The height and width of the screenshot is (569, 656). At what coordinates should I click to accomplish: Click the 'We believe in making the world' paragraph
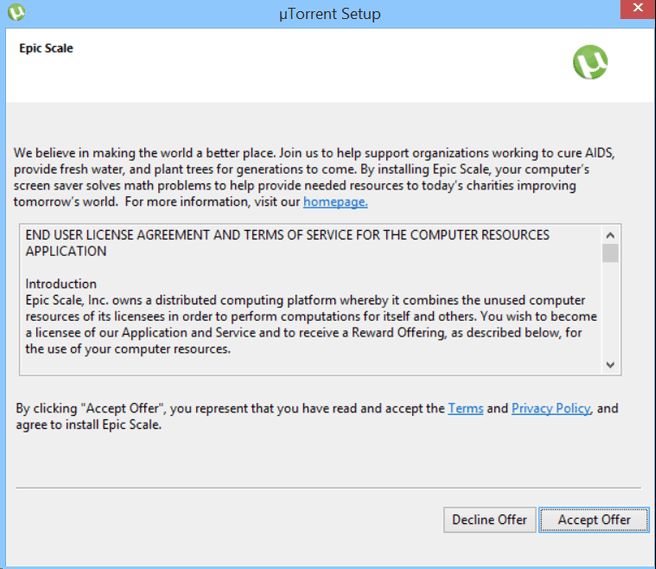[x=314, y=177]
